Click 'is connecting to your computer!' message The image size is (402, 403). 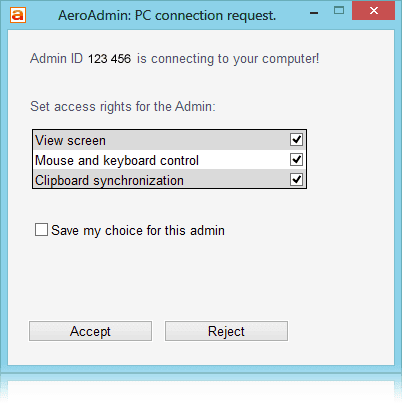pyautogui.click(x=228, y=59)
